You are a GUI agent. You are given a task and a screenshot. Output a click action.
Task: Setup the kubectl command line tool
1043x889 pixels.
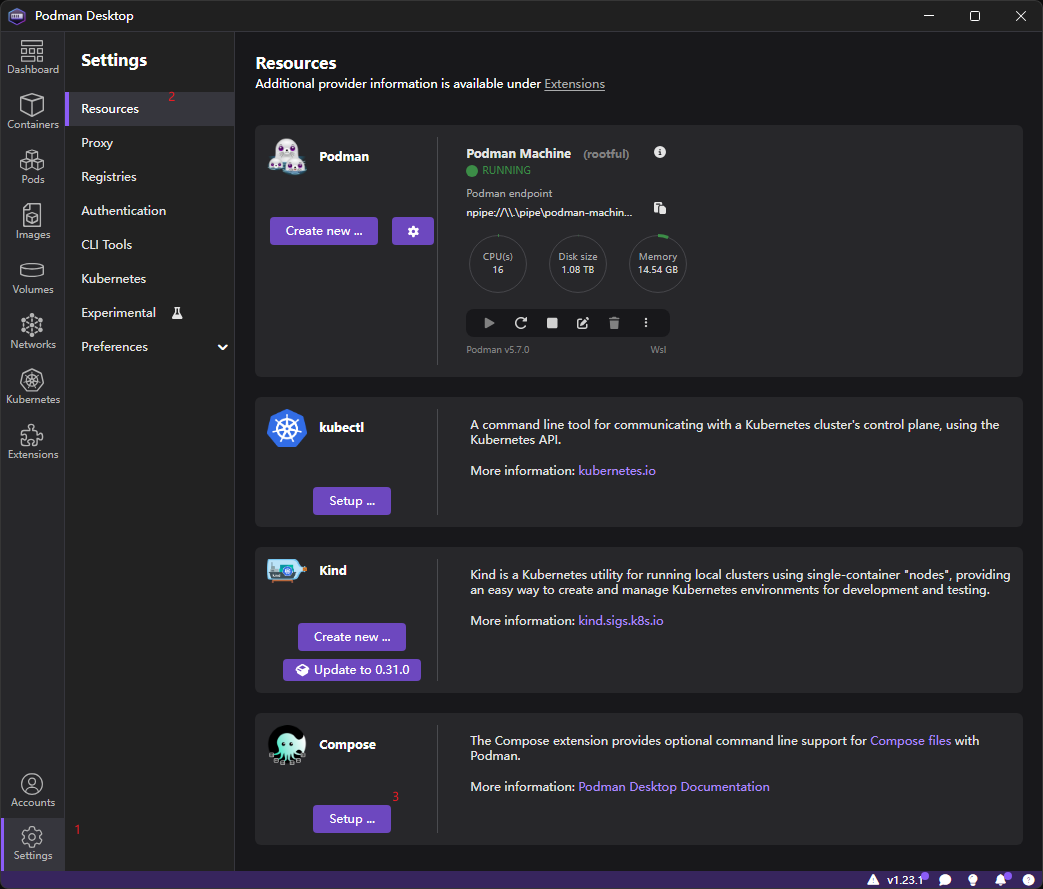(352, 500)
